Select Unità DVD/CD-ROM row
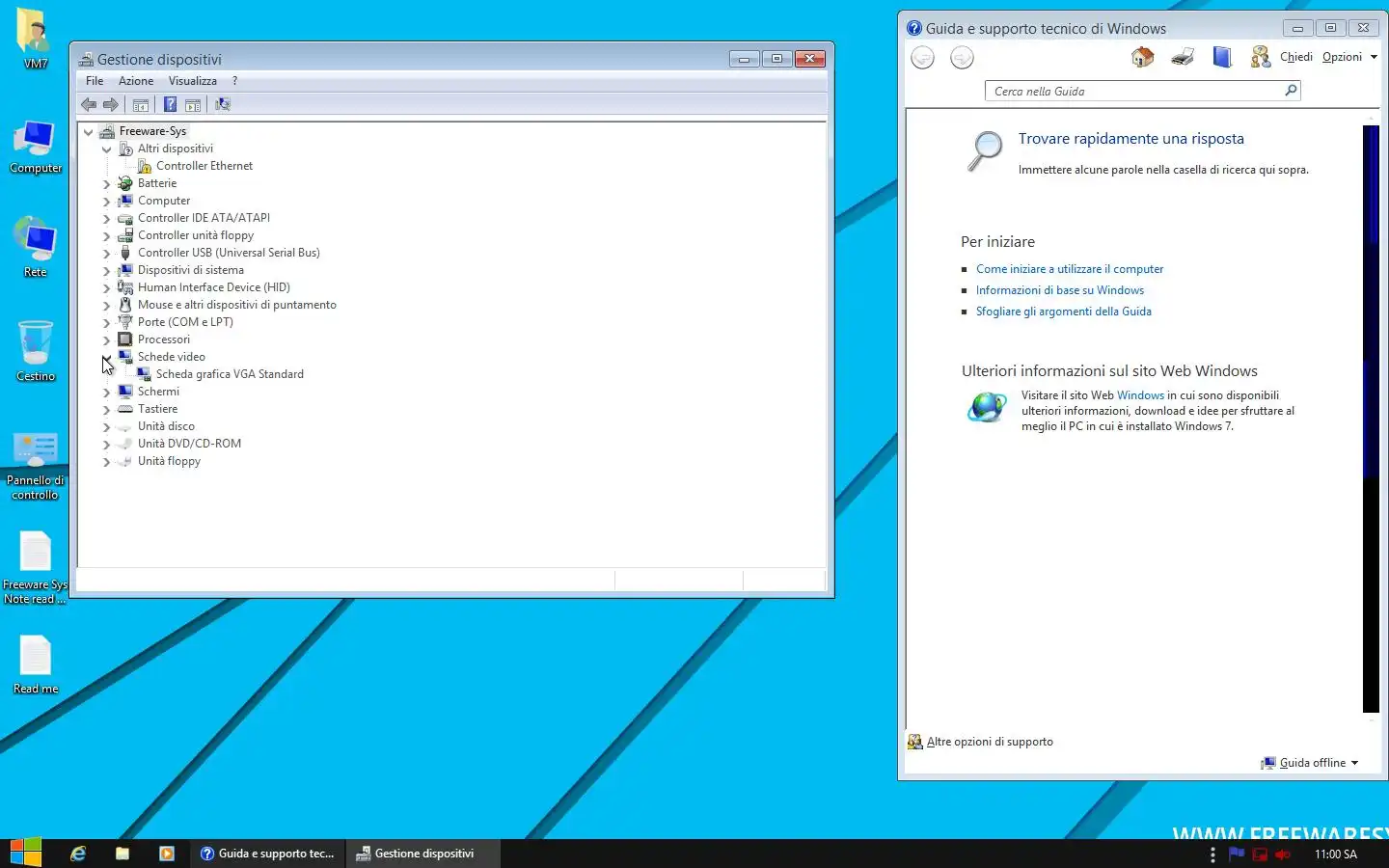Image resolution: width=1389 pixels, height=868 pixels. pyautogui.click(x=189, y=444)
